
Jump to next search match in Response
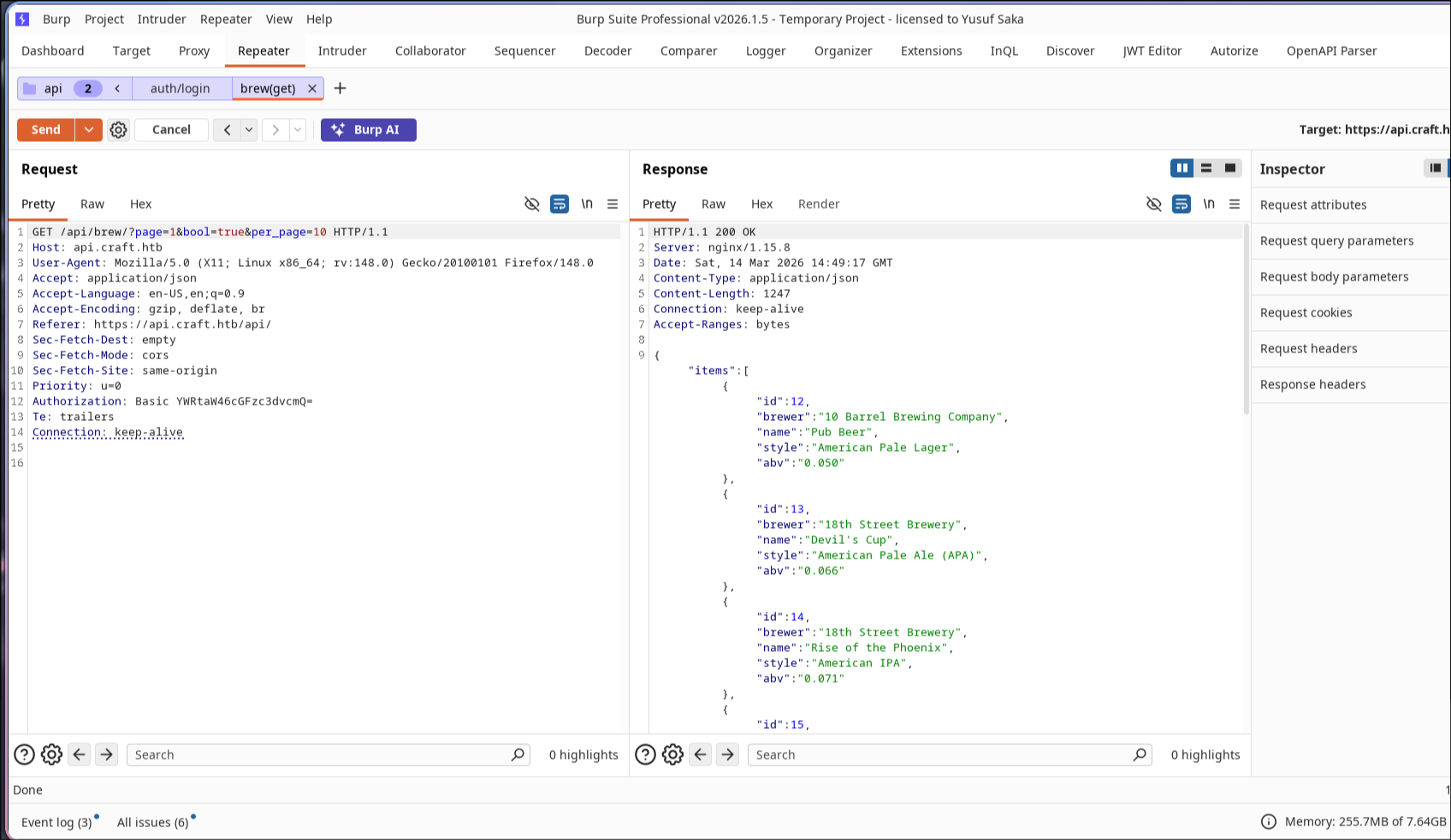point(727,754)
